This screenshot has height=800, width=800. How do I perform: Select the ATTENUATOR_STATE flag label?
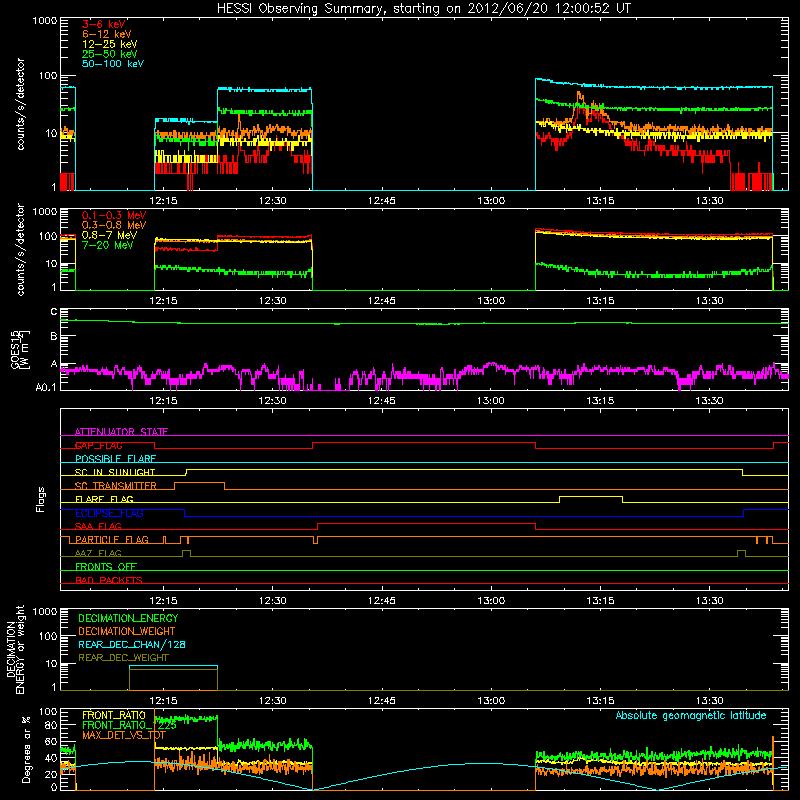pyautogui.click(x=121, y=432)
